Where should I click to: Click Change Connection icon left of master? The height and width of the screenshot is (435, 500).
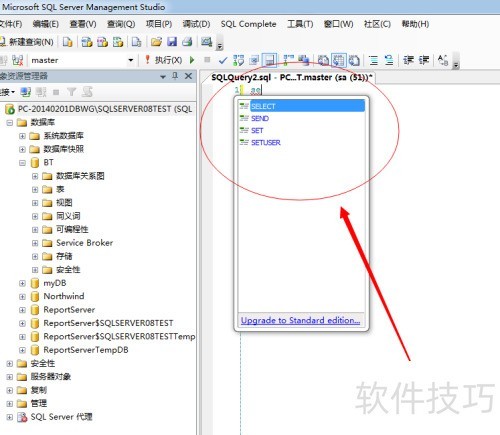coord(18,60)
